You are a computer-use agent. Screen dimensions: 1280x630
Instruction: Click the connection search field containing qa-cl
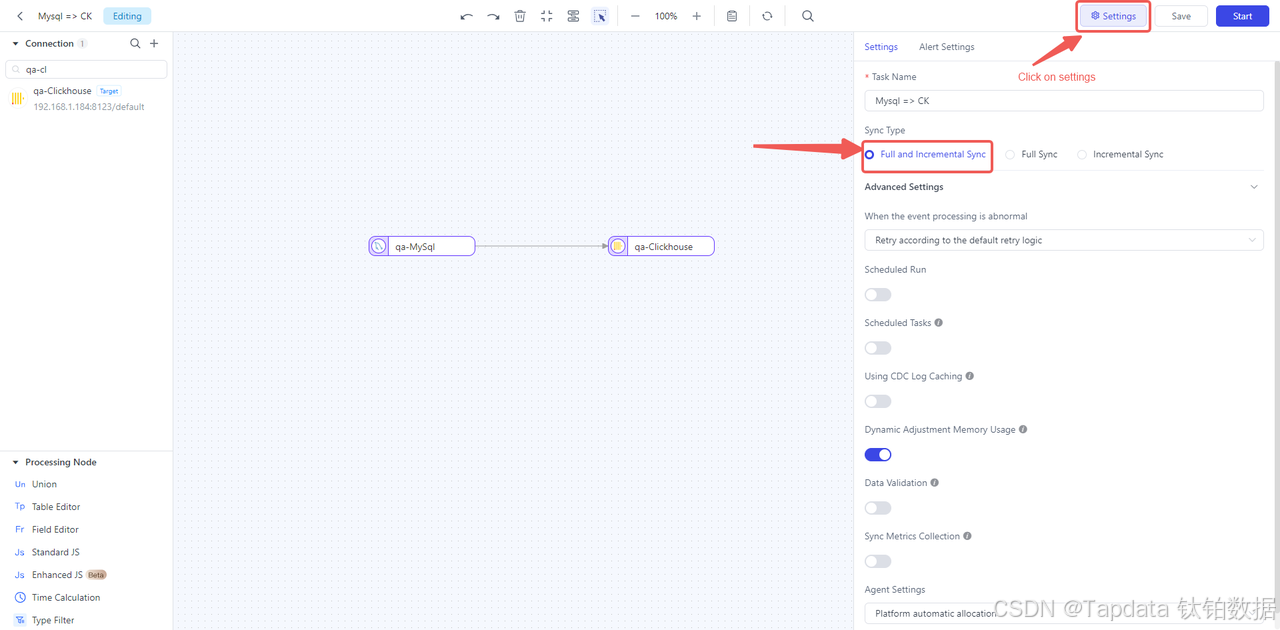(86, 70)
